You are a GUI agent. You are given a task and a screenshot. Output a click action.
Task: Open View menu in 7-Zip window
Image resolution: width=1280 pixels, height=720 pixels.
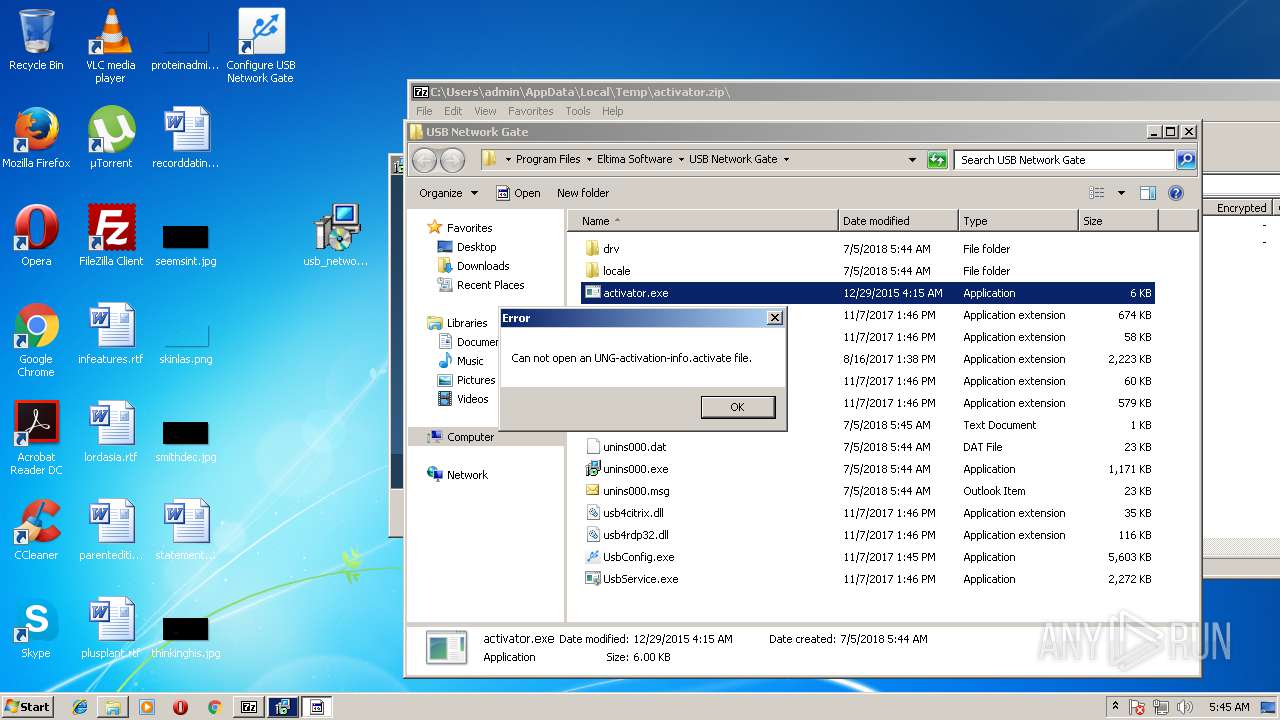[x=485, y=111]
